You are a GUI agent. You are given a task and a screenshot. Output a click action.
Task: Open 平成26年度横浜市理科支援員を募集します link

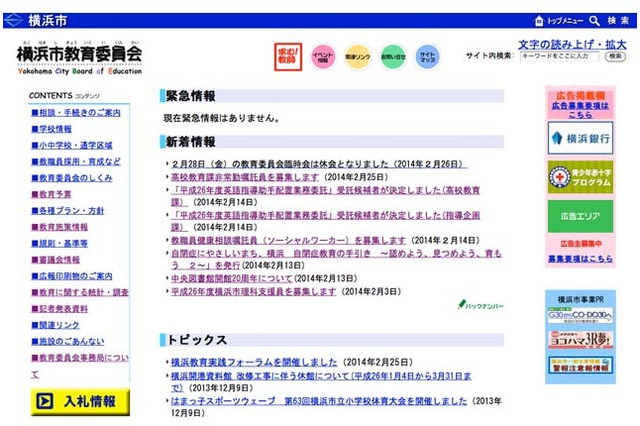pos(253,291)
